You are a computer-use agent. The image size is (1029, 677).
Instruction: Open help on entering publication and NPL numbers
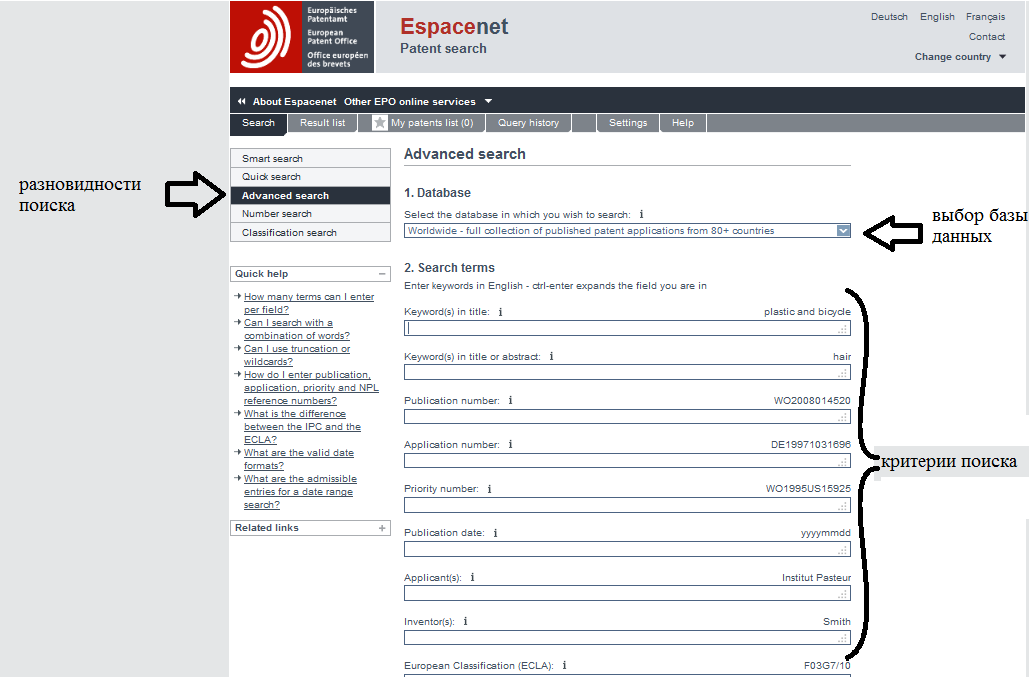coord(311,388)
